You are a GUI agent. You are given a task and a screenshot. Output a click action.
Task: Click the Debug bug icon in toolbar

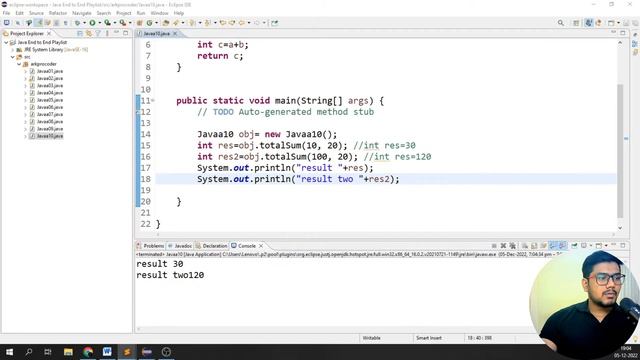click(x=78, y=23)
